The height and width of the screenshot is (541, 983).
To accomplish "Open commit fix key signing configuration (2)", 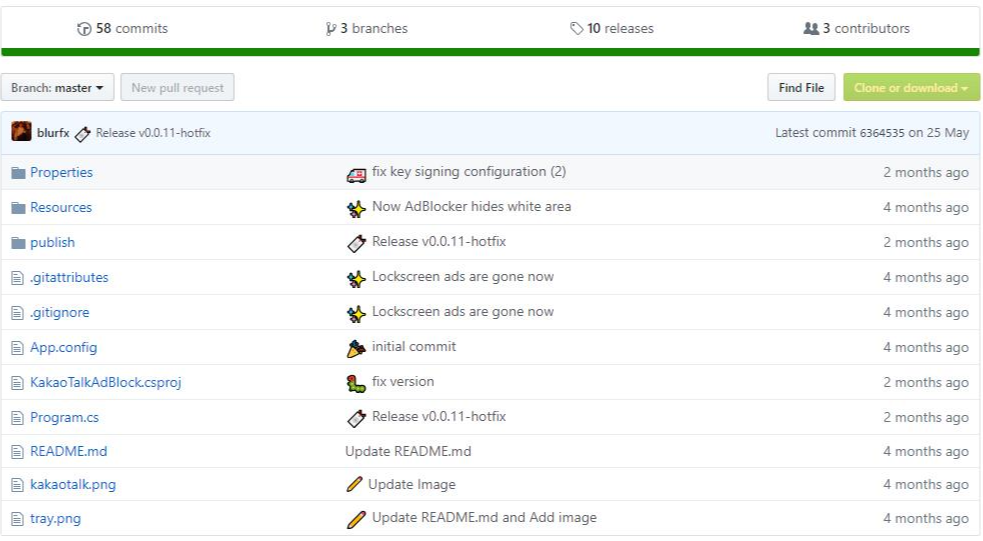I will 469,171.
